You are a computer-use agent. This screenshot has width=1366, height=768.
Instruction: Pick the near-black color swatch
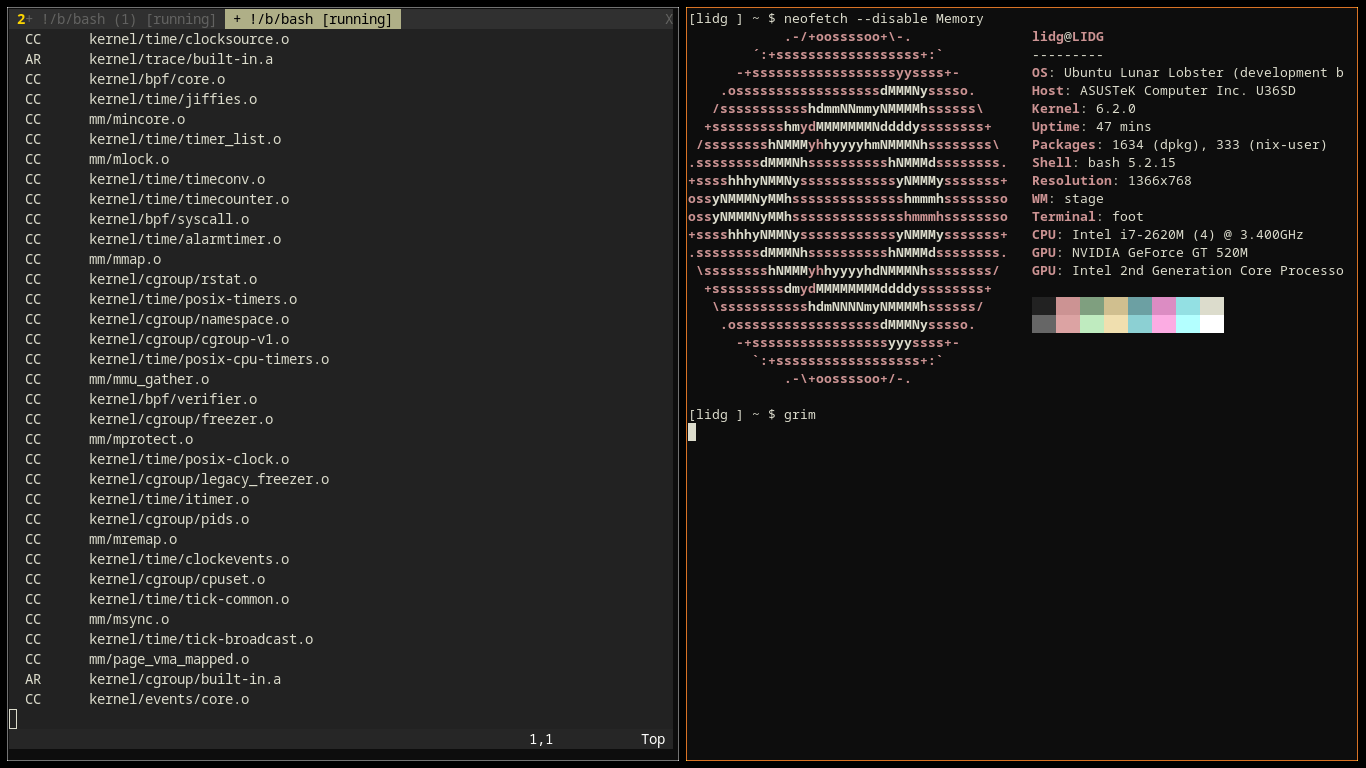(1044, 306)
